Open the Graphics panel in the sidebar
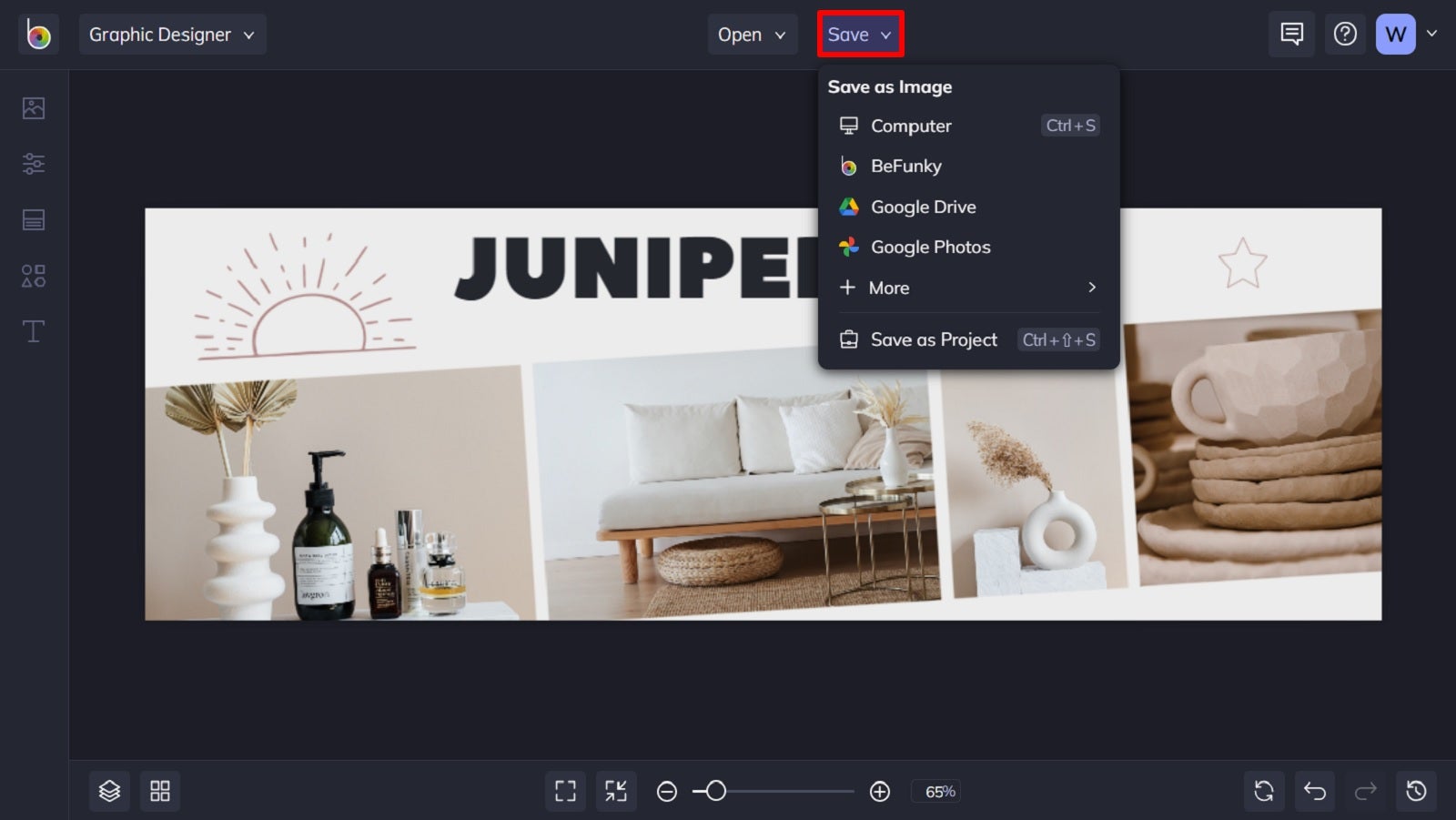Screen dimensions: 1456x820 [34, 276]
